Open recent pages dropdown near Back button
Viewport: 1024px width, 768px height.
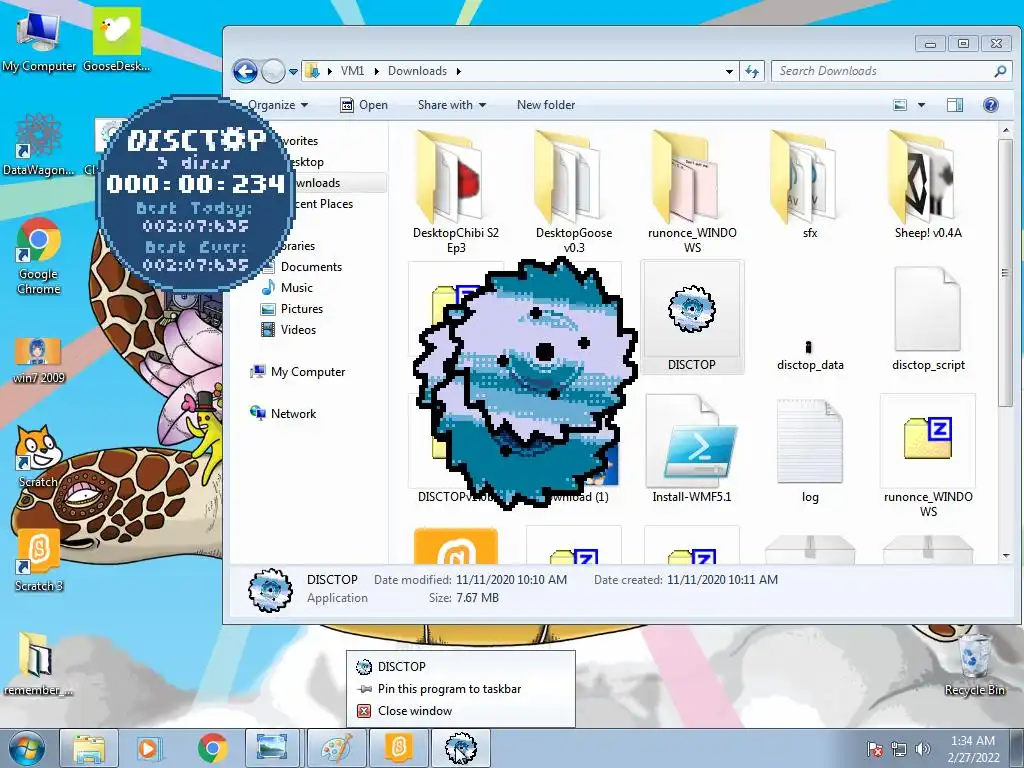(293, 71)
